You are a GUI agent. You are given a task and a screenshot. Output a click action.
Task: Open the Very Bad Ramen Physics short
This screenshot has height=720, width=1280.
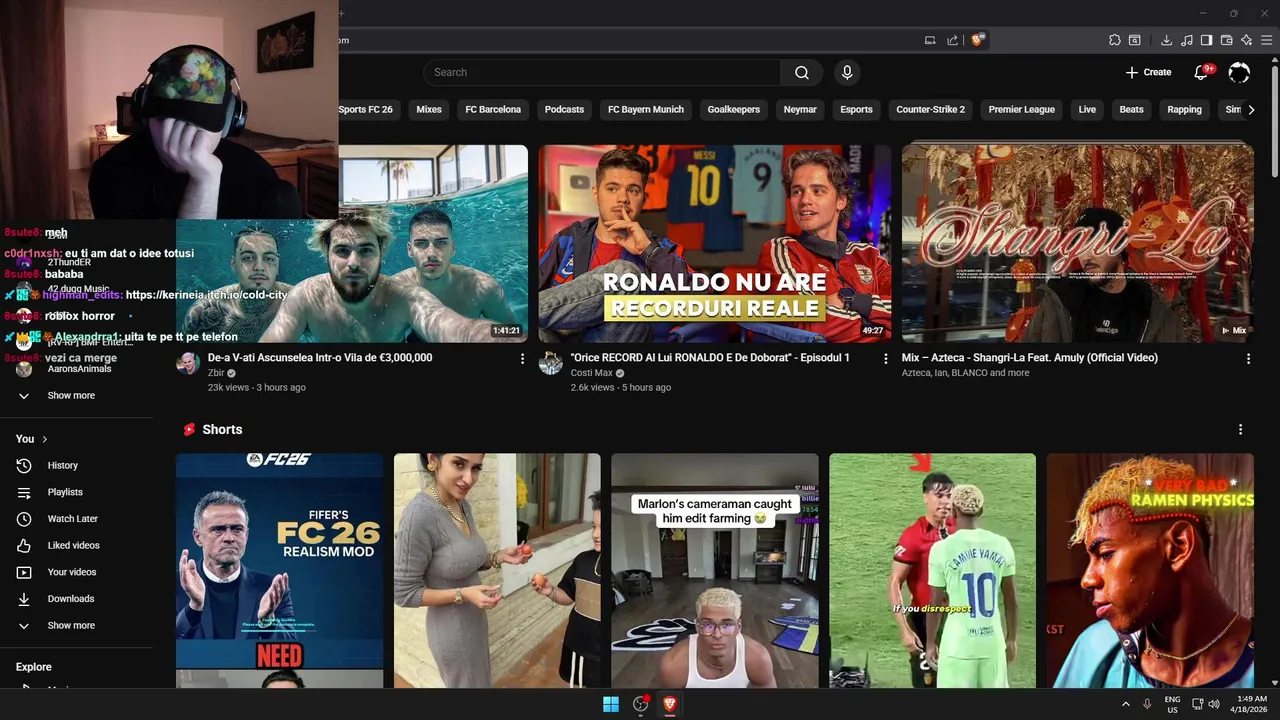tap(1150, 570)
